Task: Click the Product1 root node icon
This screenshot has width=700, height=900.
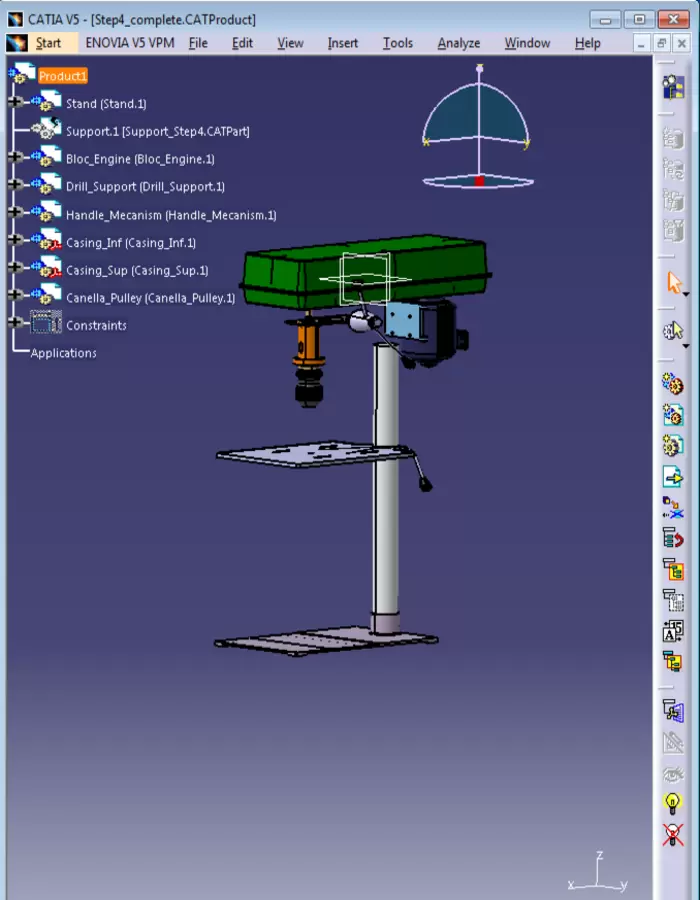Action: tap(22, 73)
